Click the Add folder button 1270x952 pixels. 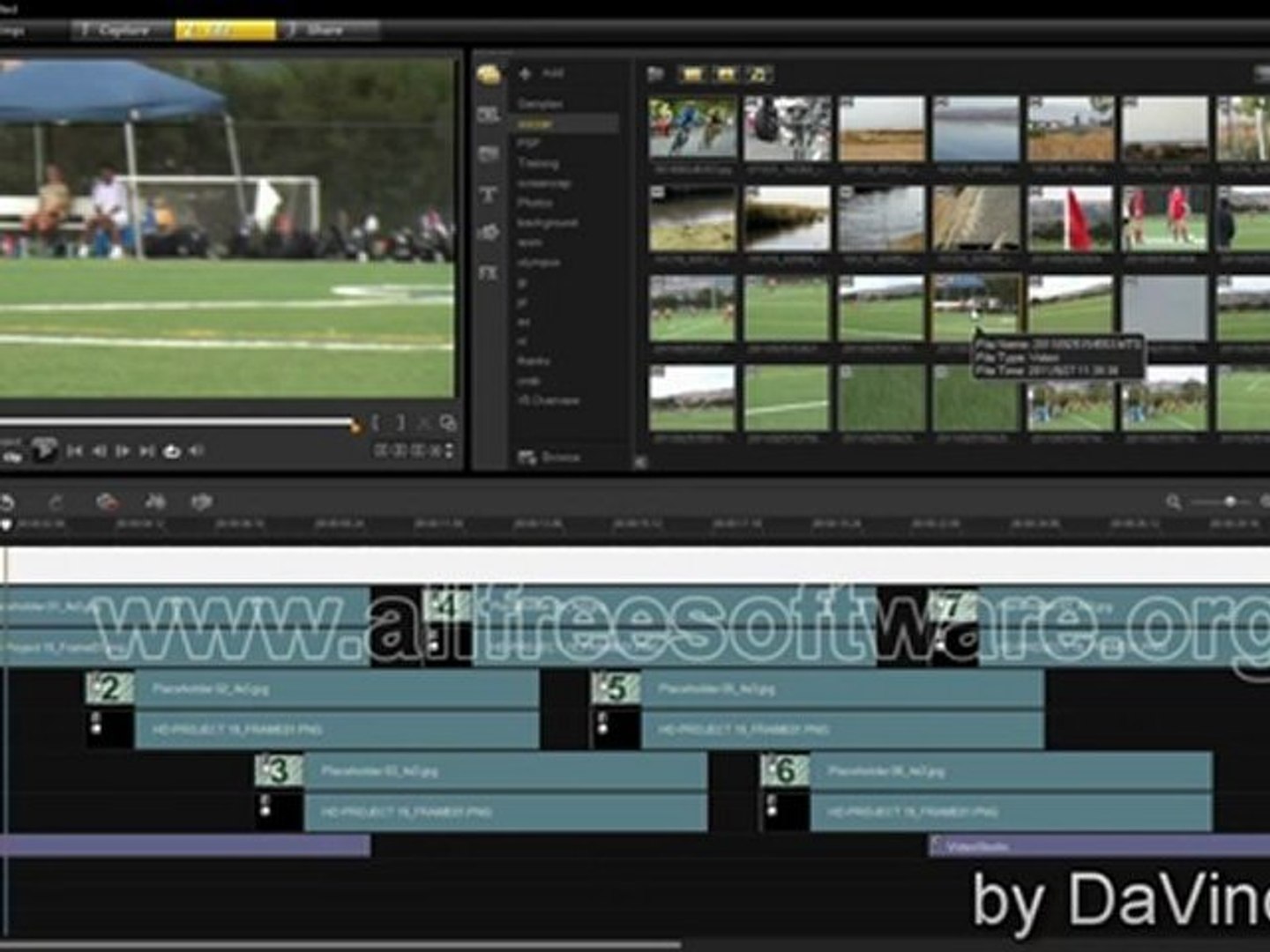point(542,73)
